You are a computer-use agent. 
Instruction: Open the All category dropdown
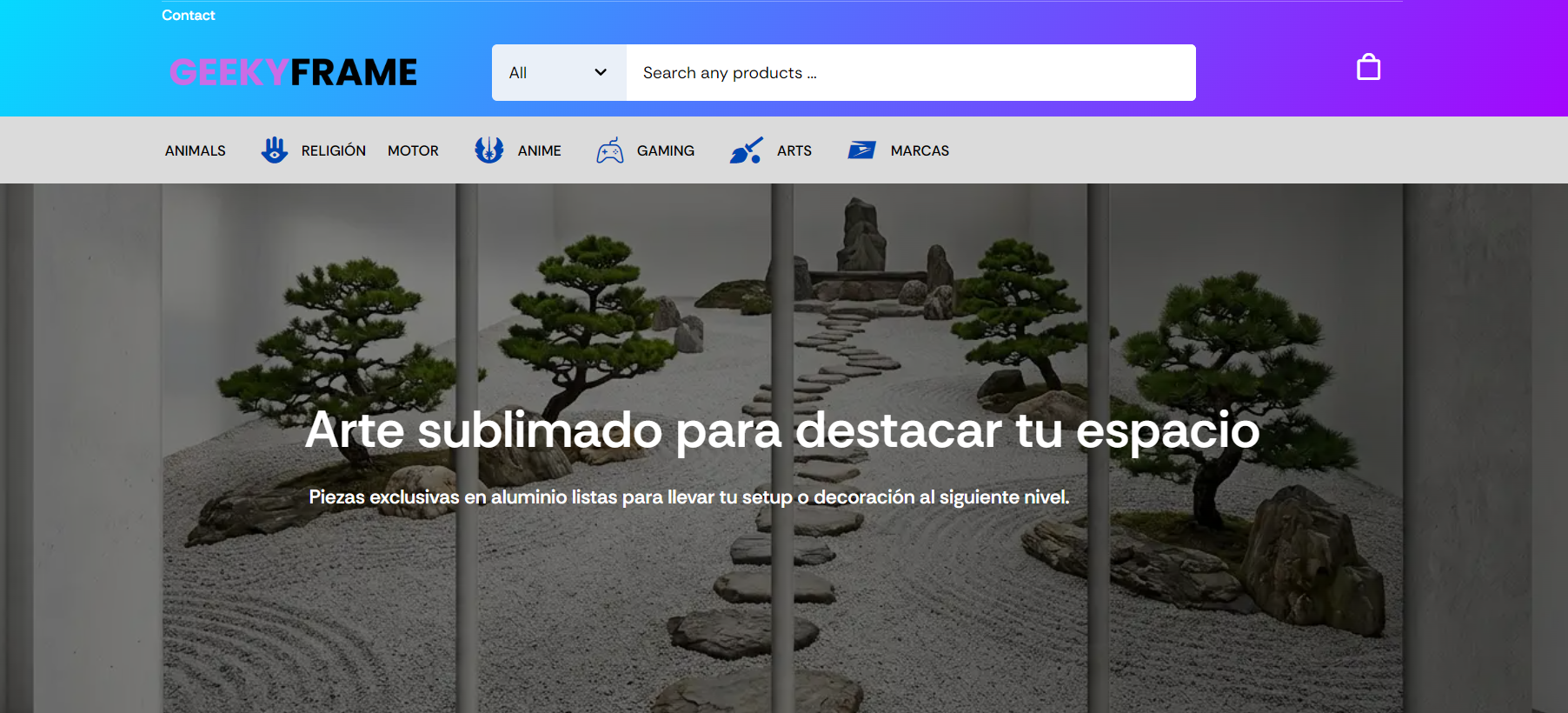(x=559, y=72)
